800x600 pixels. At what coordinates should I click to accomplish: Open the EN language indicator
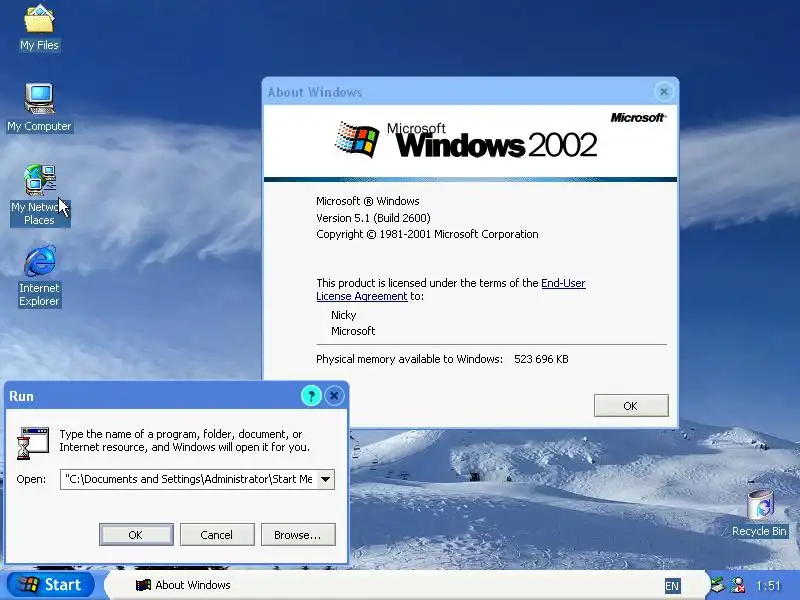[672, 586]
